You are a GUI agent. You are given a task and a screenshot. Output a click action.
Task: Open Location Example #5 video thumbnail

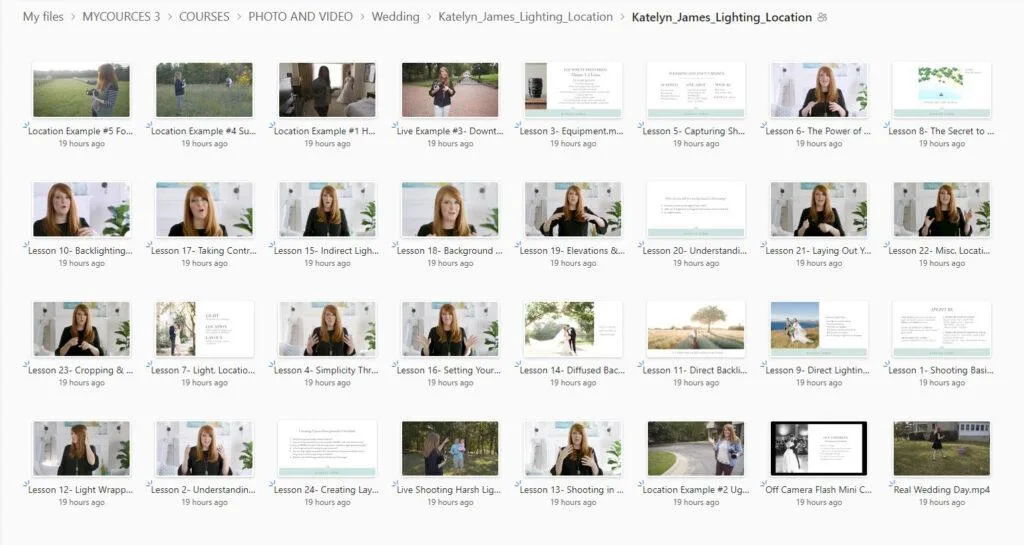(x=81, y=90)
